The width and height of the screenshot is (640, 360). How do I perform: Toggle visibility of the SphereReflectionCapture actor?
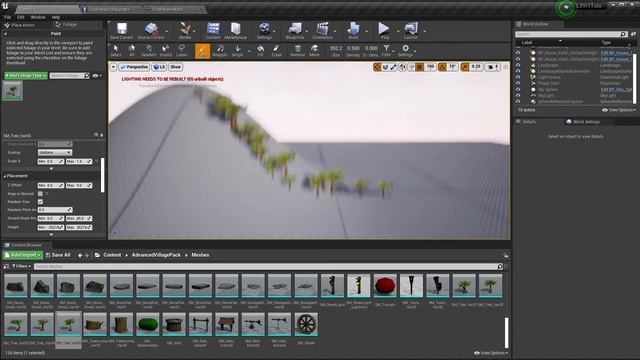518,101
